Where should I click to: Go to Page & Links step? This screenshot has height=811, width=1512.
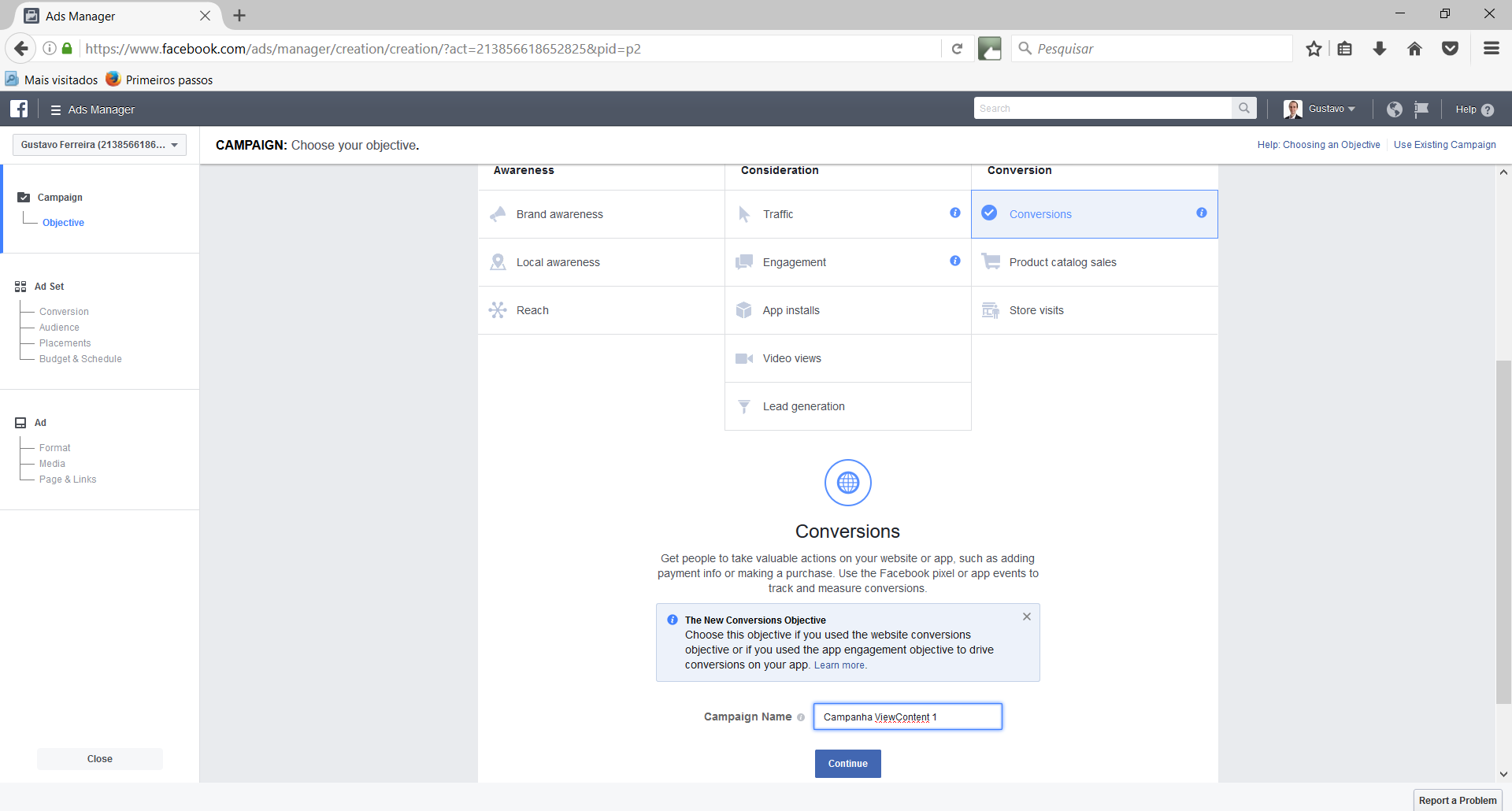click(68, 480)
